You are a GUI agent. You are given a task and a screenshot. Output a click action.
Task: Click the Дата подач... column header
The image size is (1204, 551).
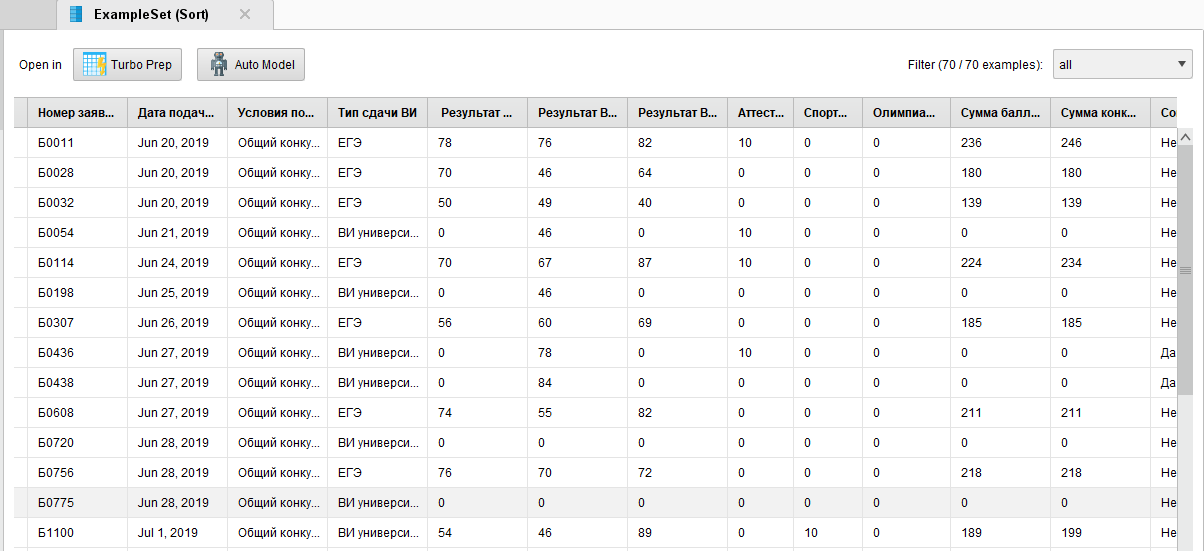pyautogui.click(x=177, y=112)
